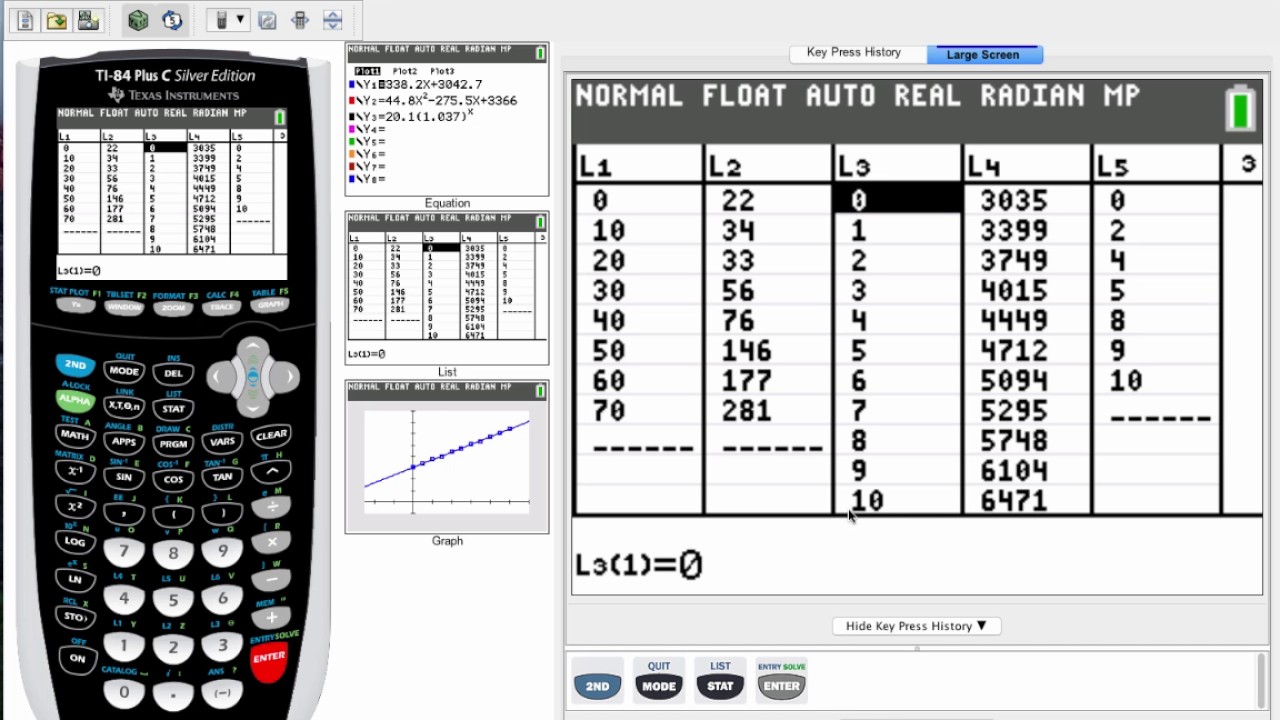Image resolution: width=1280 pixels, height=720 pixels.
Task: Click the 281 cell in L2 column
Action: coord(746,411)
